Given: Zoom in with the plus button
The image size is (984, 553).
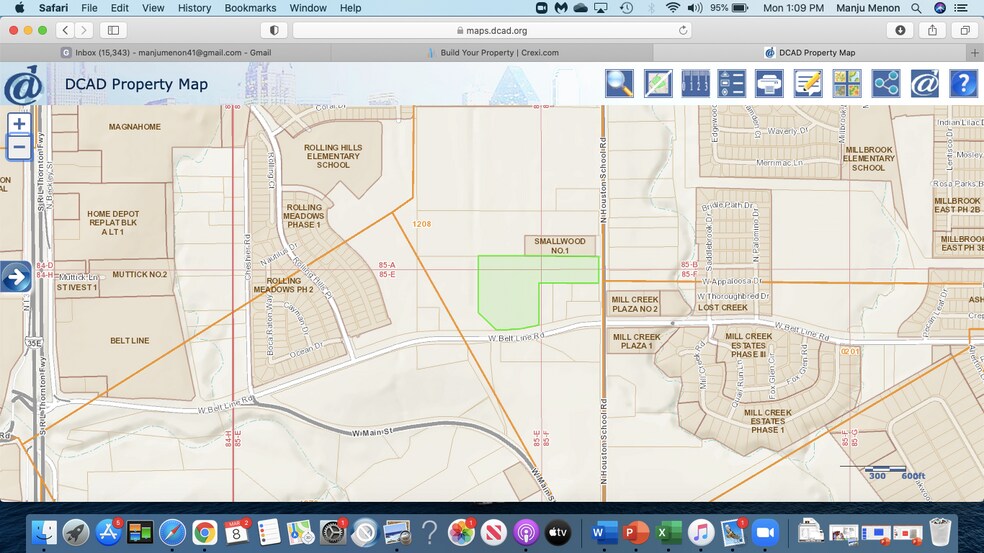Looking at the screenshot, I should tap(19, 124).
